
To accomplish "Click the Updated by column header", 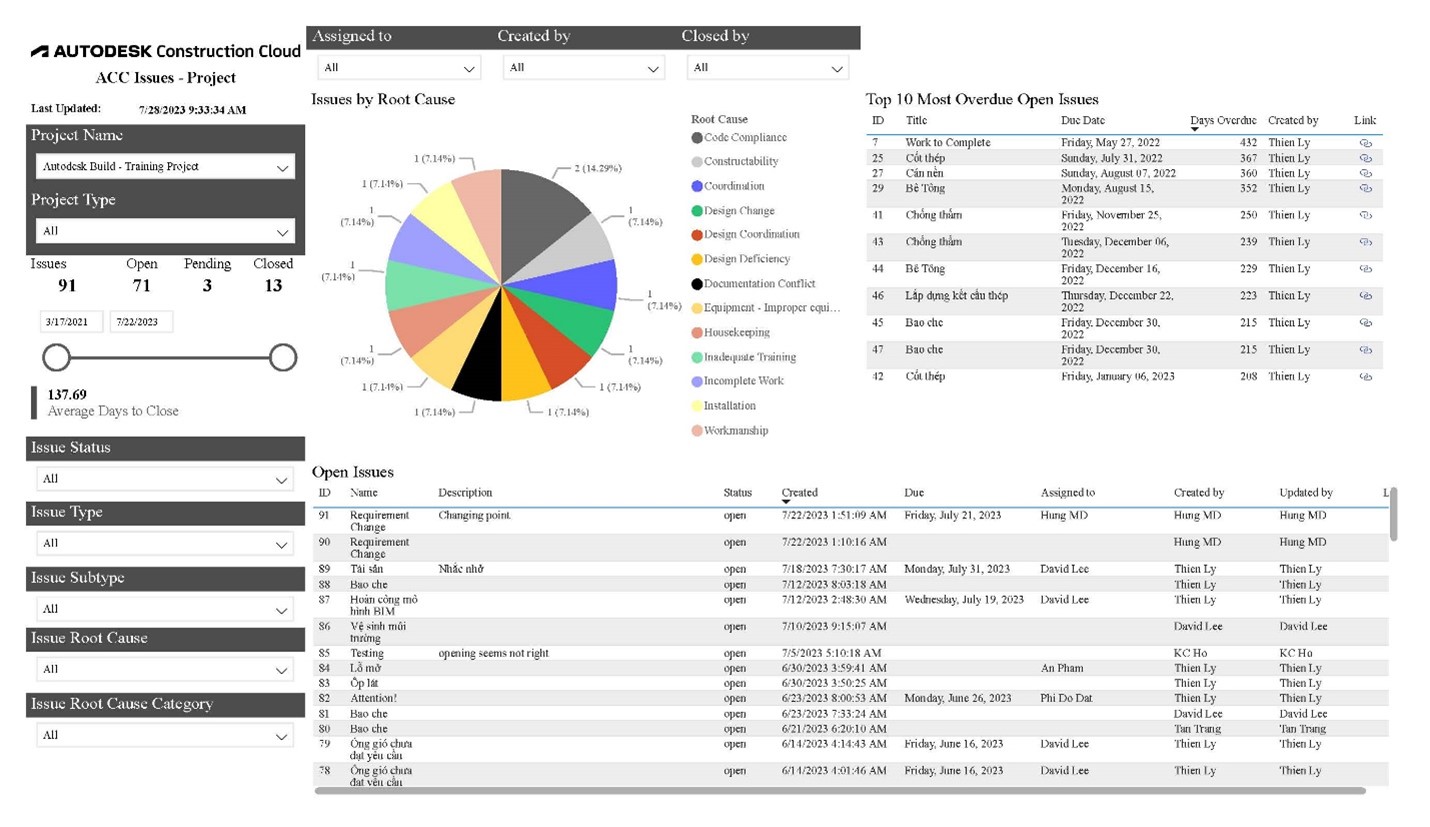I will (x=1305, y=492).
